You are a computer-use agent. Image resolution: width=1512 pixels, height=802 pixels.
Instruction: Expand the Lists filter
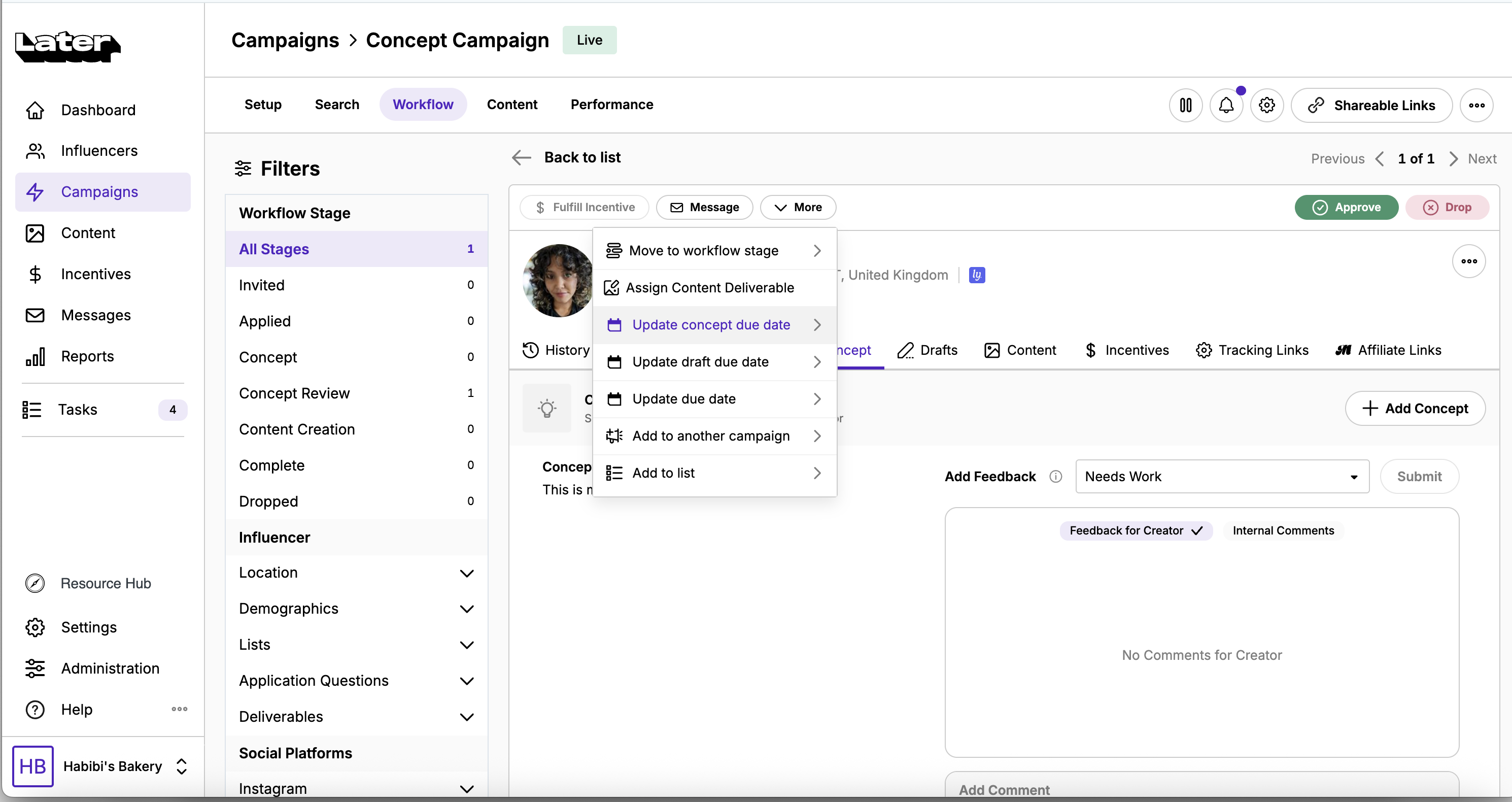pyautogui.click(x=356, y=645)
